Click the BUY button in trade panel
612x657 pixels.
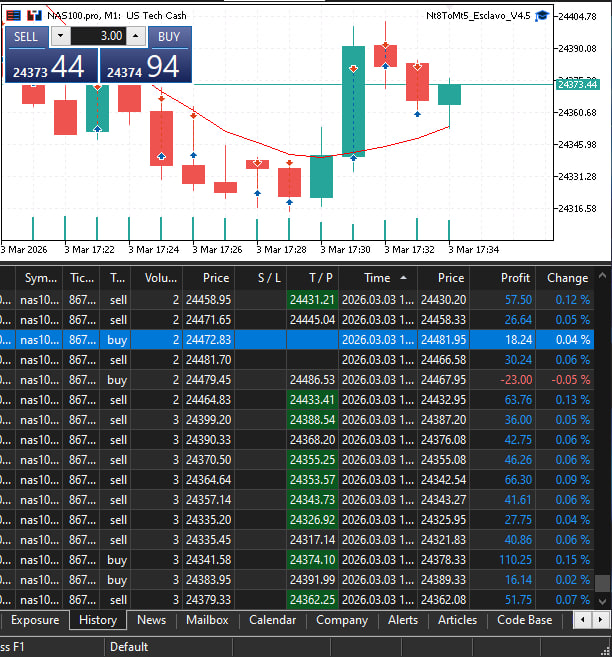click(x=169, y=36)
